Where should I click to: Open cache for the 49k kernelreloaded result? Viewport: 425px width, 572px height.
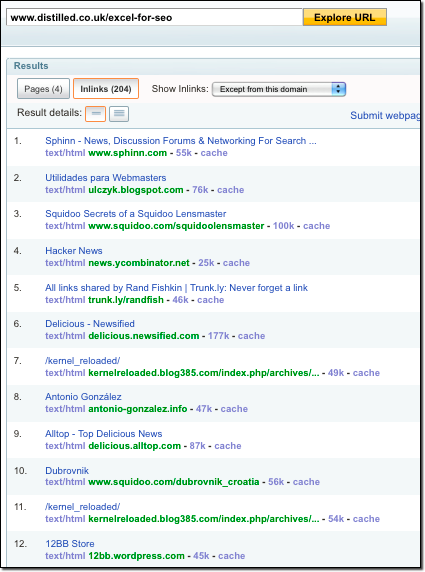(x=366, y=373)
